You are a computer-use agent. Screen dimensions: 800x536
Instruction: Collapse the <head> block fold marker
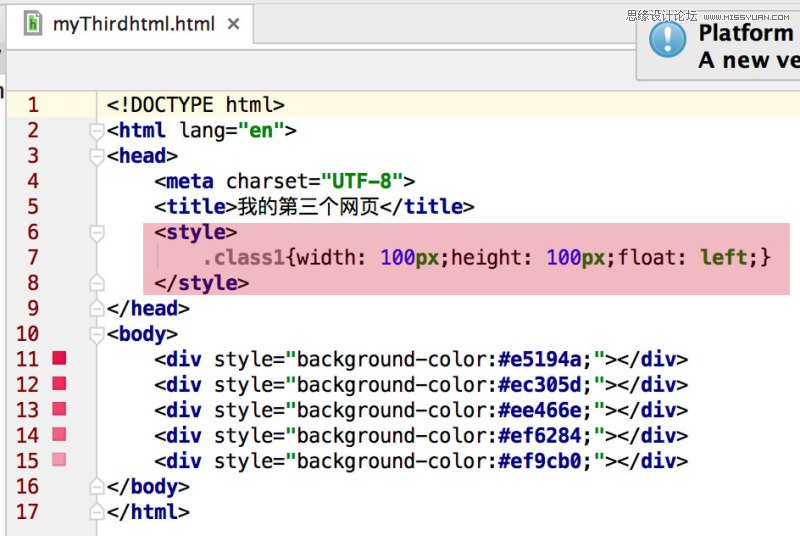[x=97, y=156]
